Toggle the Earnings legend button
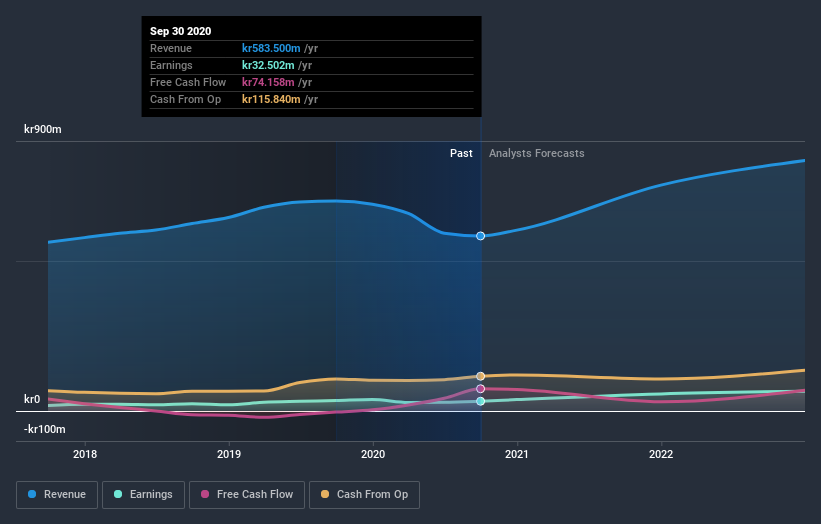Viewport: 821px width, 524px height. 143,495
